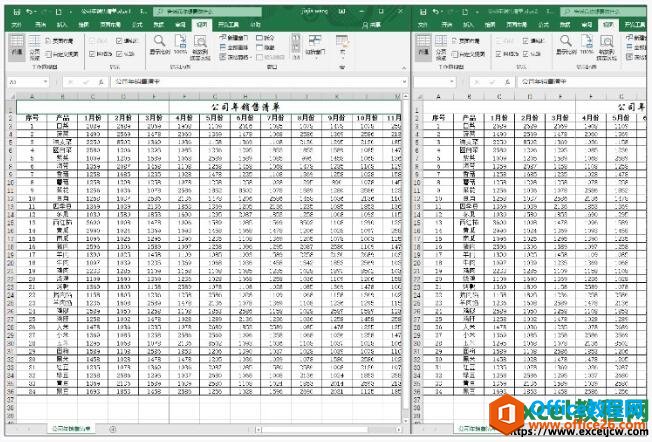Open File tab in left window

click(17, 25)
